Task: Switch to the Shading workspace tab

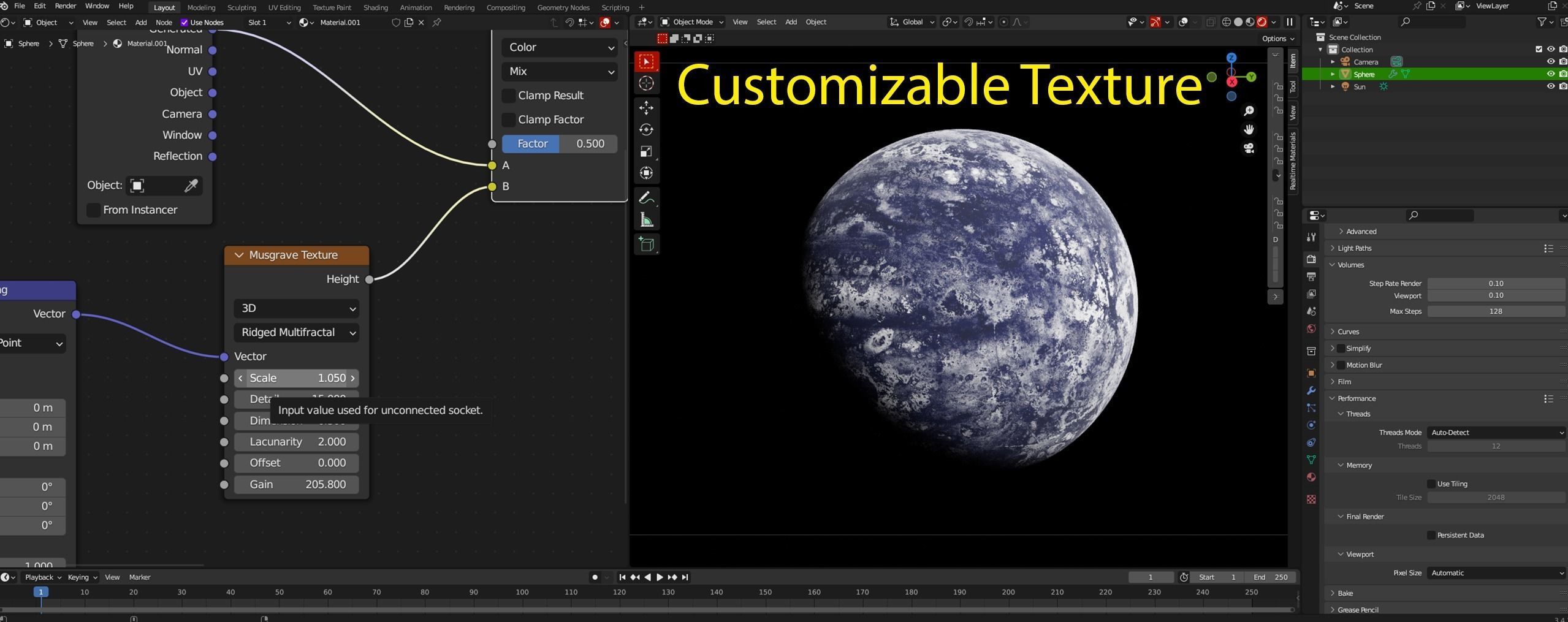Action: click(375, 7)
